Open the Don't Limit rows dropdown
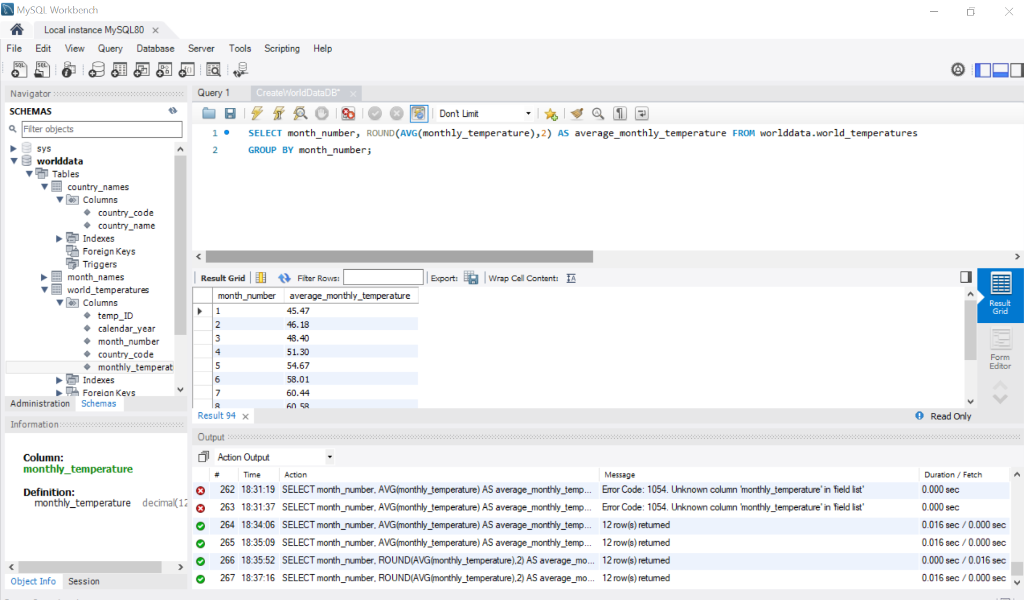1024x600 pixels. (x=485, y=114)
